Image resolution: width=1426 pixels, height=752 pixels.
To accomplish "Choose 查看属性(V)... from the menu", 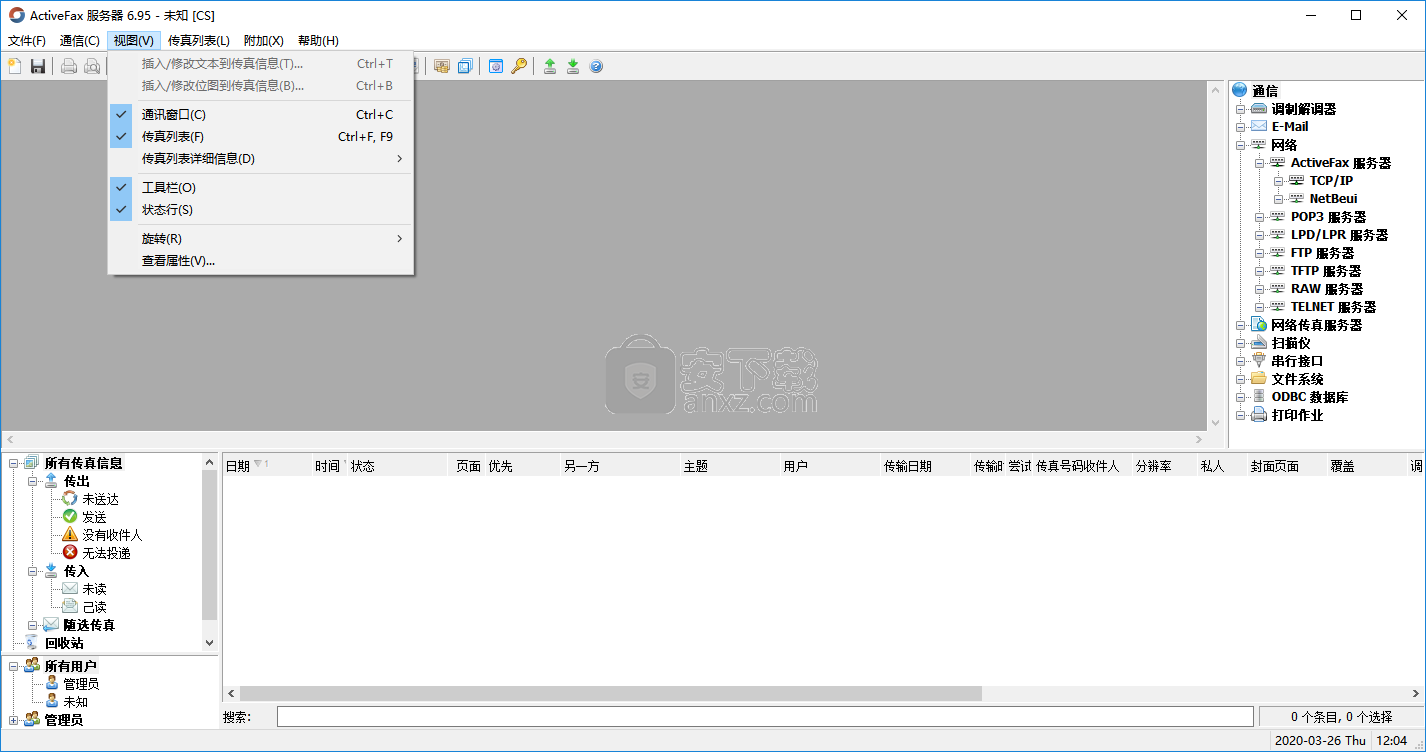I will point(261,260).
